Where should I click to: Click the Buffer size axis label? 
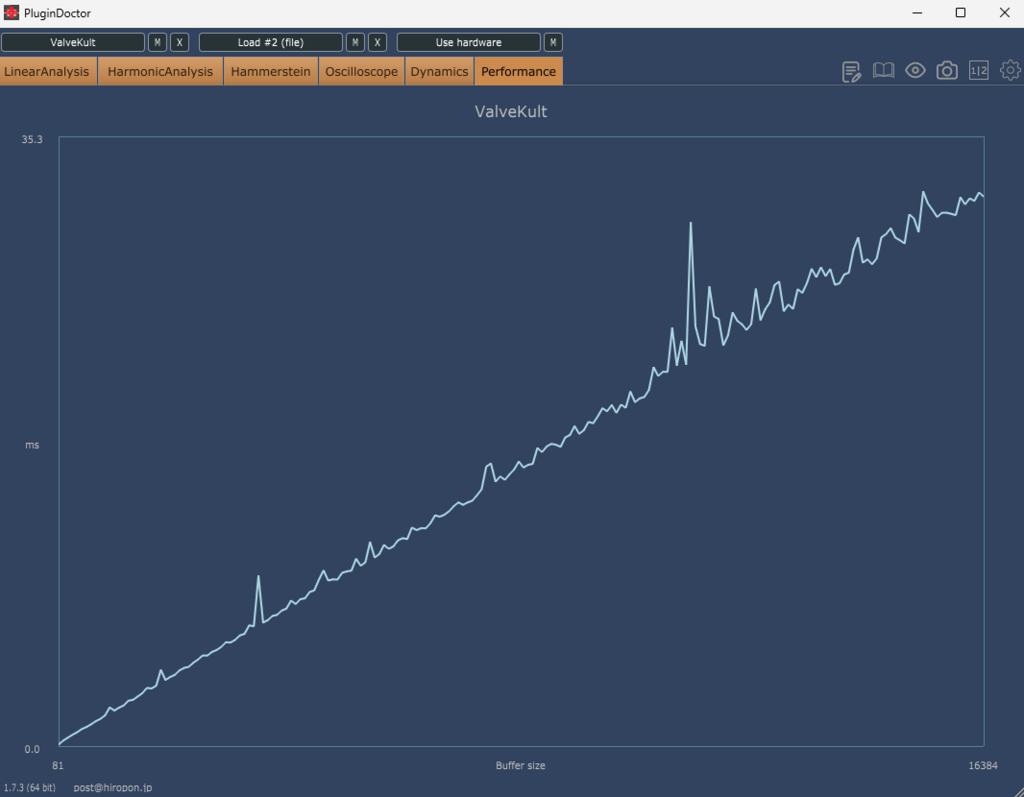(x=520, y=765)
